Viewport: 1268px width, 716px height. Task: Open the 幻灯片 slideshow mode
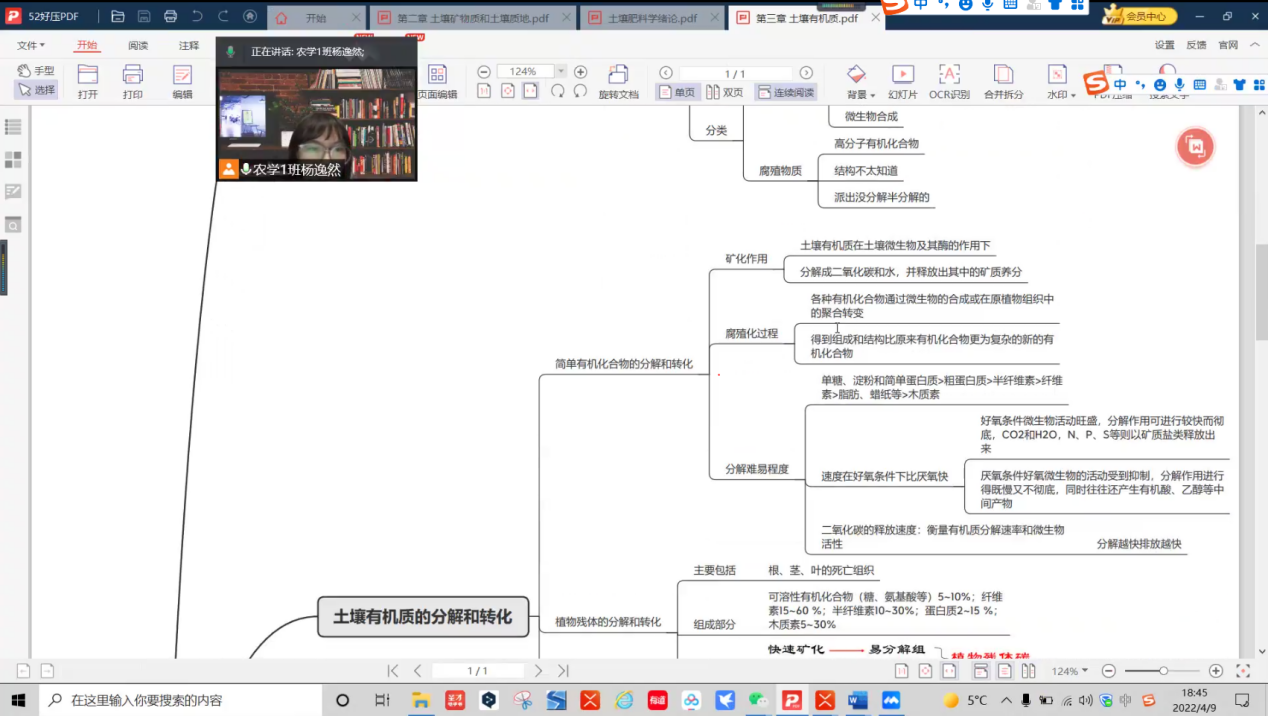902,80
